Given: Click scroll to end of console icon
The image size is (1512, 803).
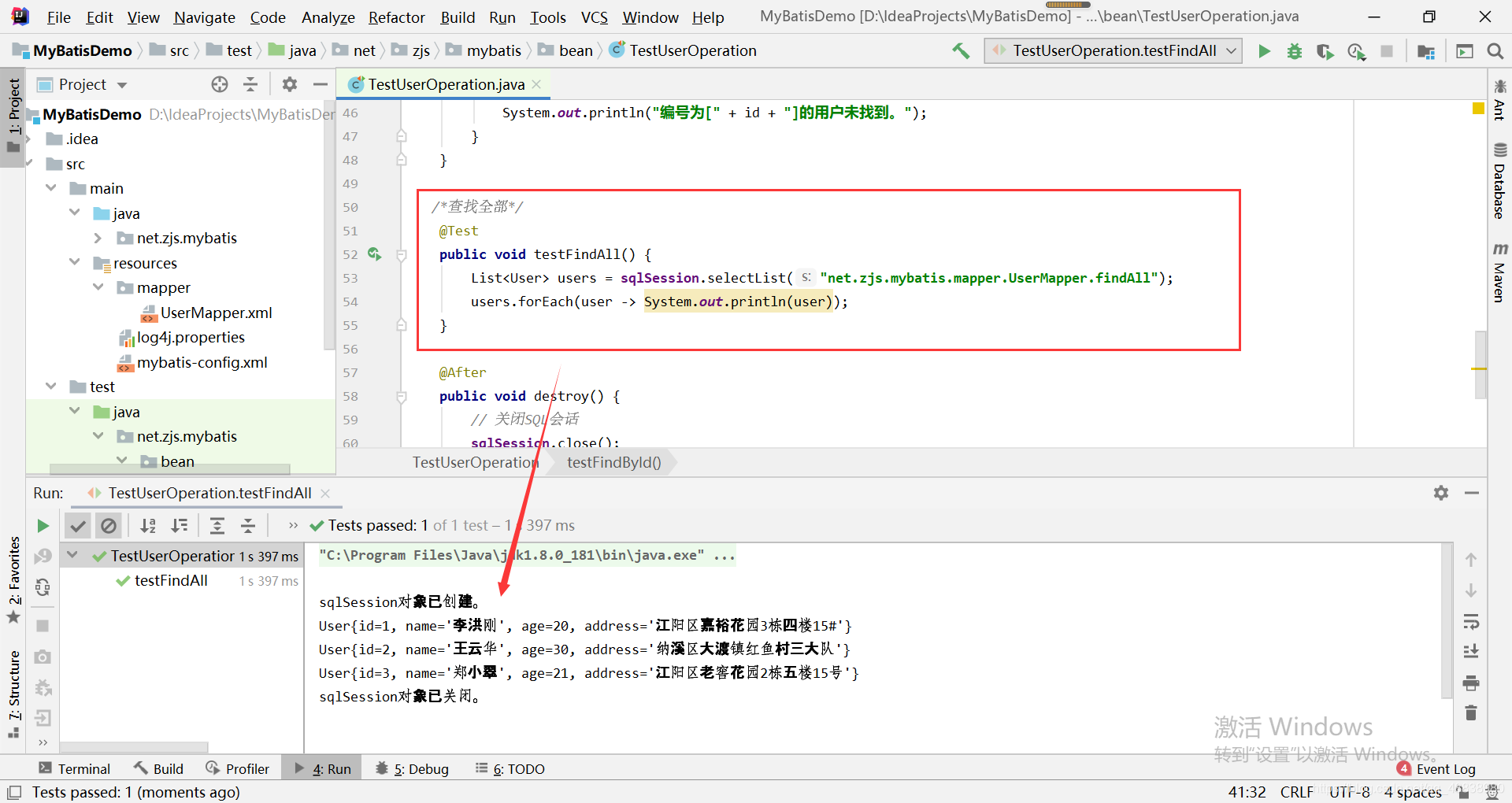Looking at the screenshot, I should (1471, 652).
